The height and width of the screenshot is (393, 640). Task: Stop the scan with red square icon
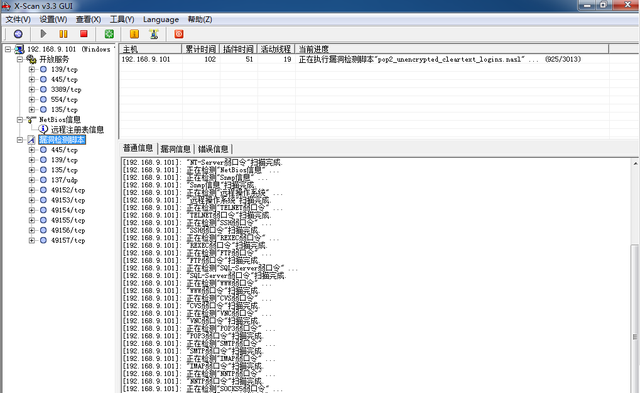tap(84, 34)
